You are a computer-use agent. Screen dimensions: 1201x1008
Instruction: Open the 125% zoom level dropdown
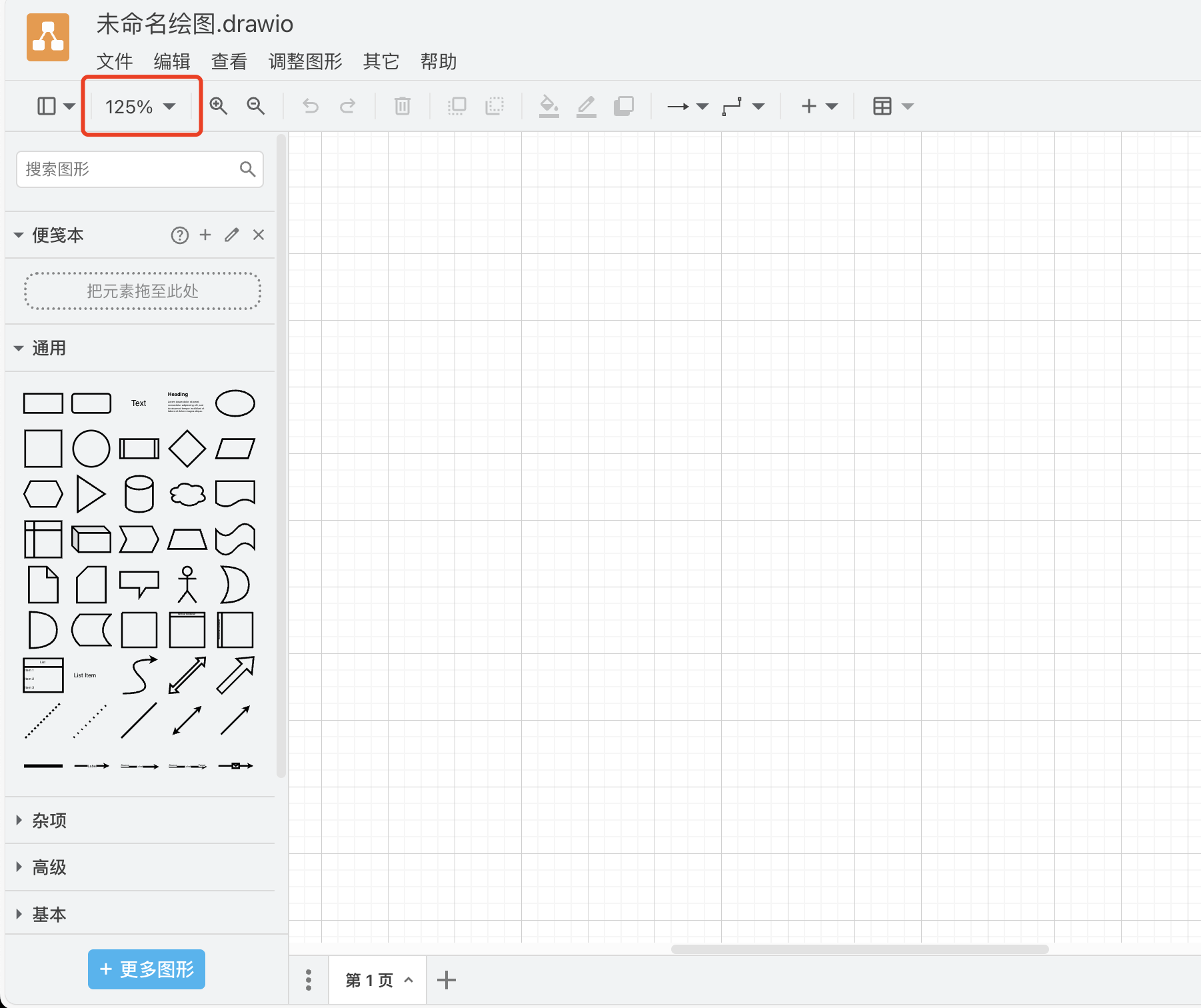(x=140, y=107)
